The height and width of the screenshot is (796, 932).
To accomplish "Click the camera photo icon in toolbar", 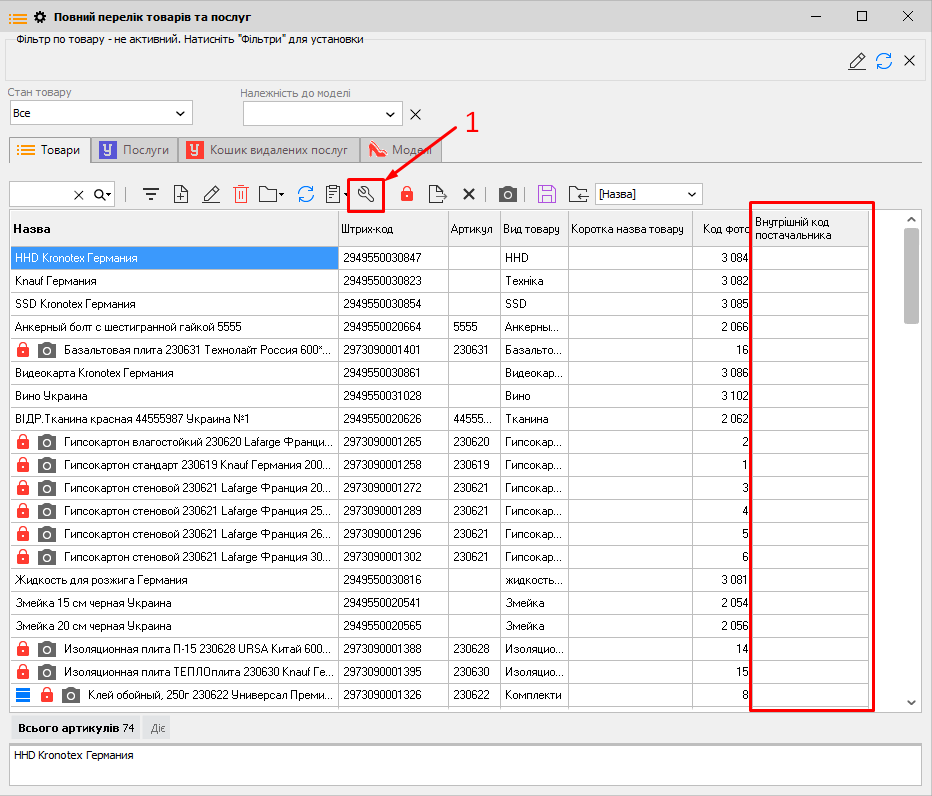I will click(508, 194).
